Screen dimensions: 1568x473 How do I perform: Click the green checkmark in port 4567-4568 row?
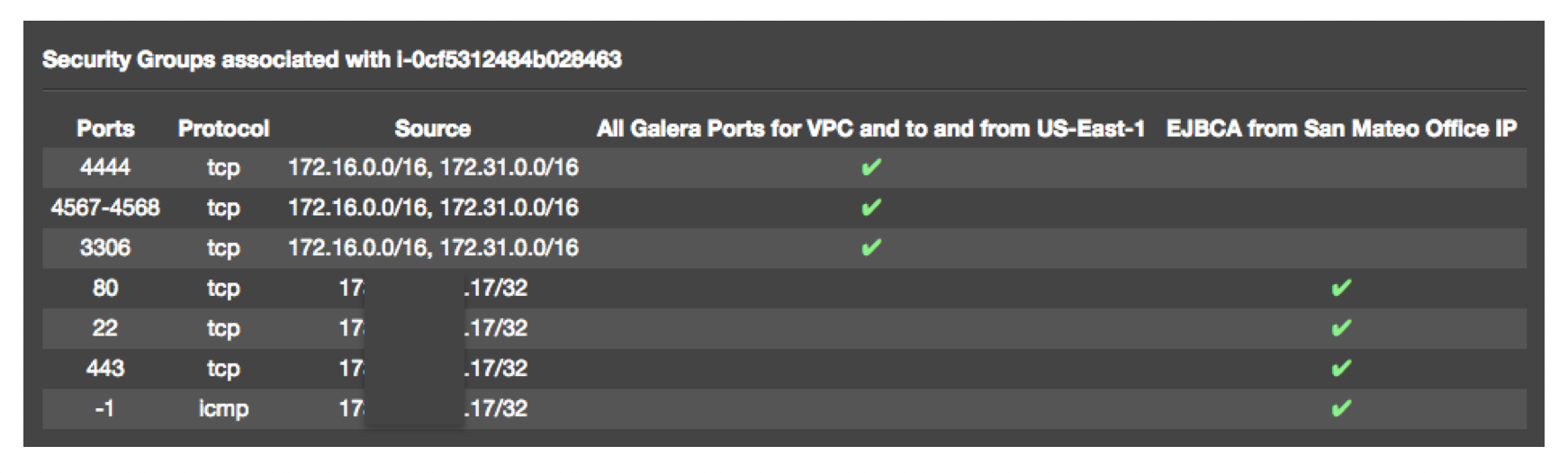(870, 208)
